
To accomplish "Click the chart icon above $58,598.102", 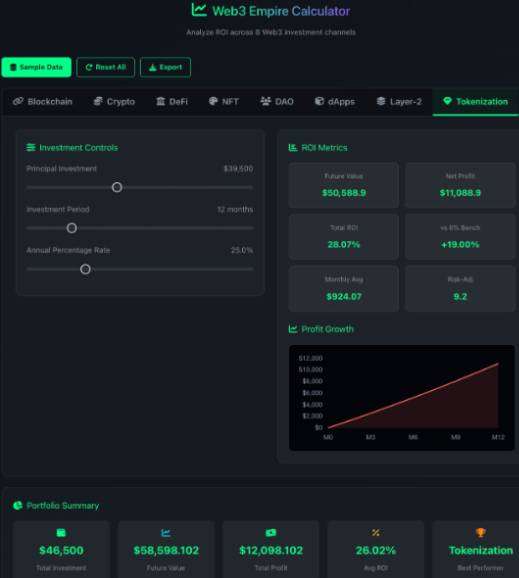I will pos(166,533).
